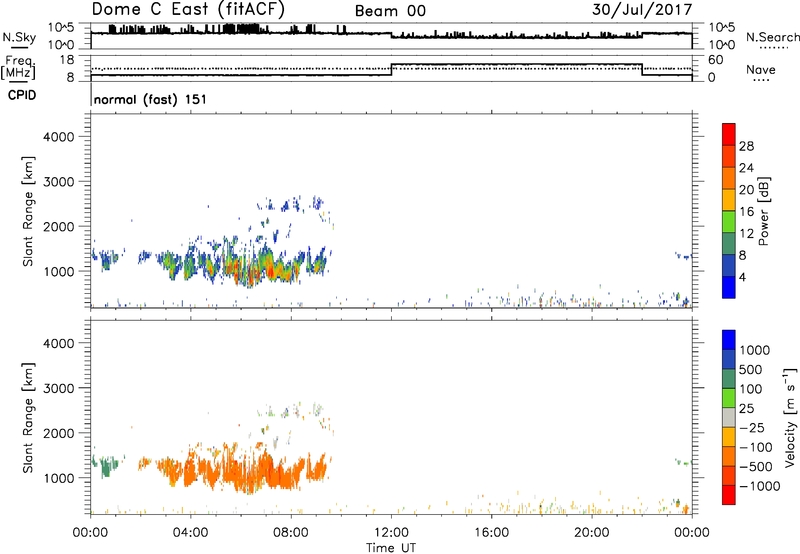The height and width of the screenshot is (554, 800).
Task: Pick the light green Power segment between 12 and 16
Action: pyautogui.click(x=729, y=221)
